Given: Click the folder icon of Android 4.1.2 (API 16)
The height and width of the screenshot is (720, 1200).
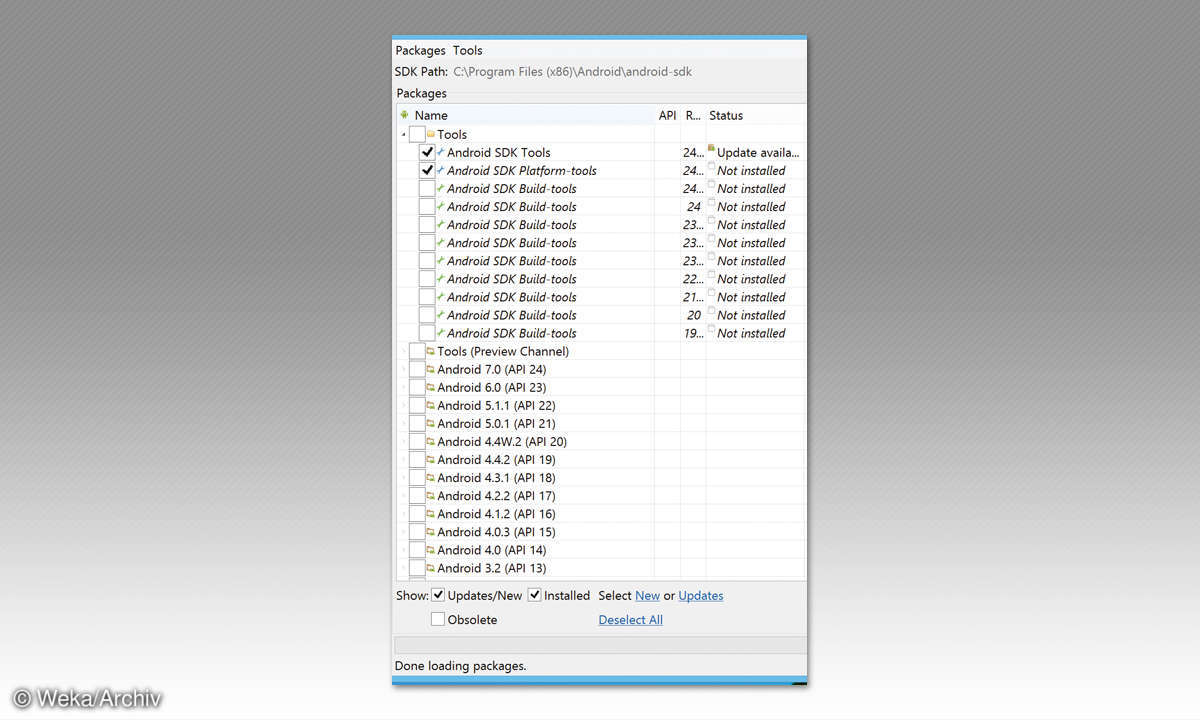Looking at the screenshot, I should pyautogui.click(x=431, y=514).
